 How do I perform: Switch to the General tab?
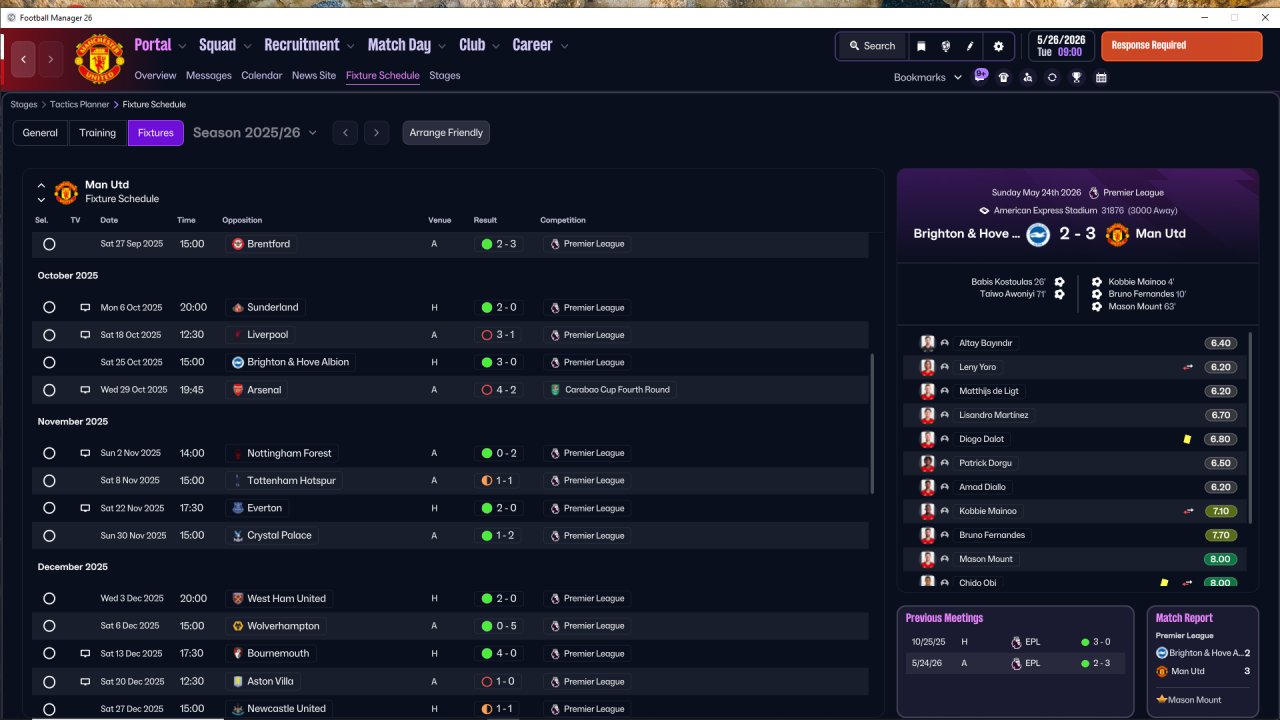(40, 133)
